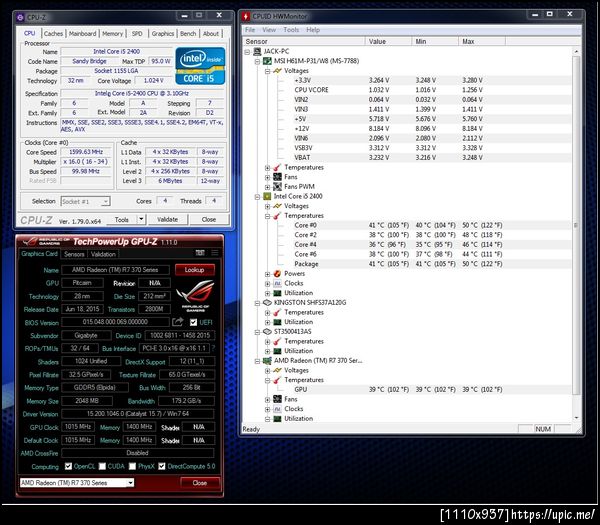600x525 pixels.
Task: Click the Utilization icon under Intel Core i5
Action: point(278,293)
